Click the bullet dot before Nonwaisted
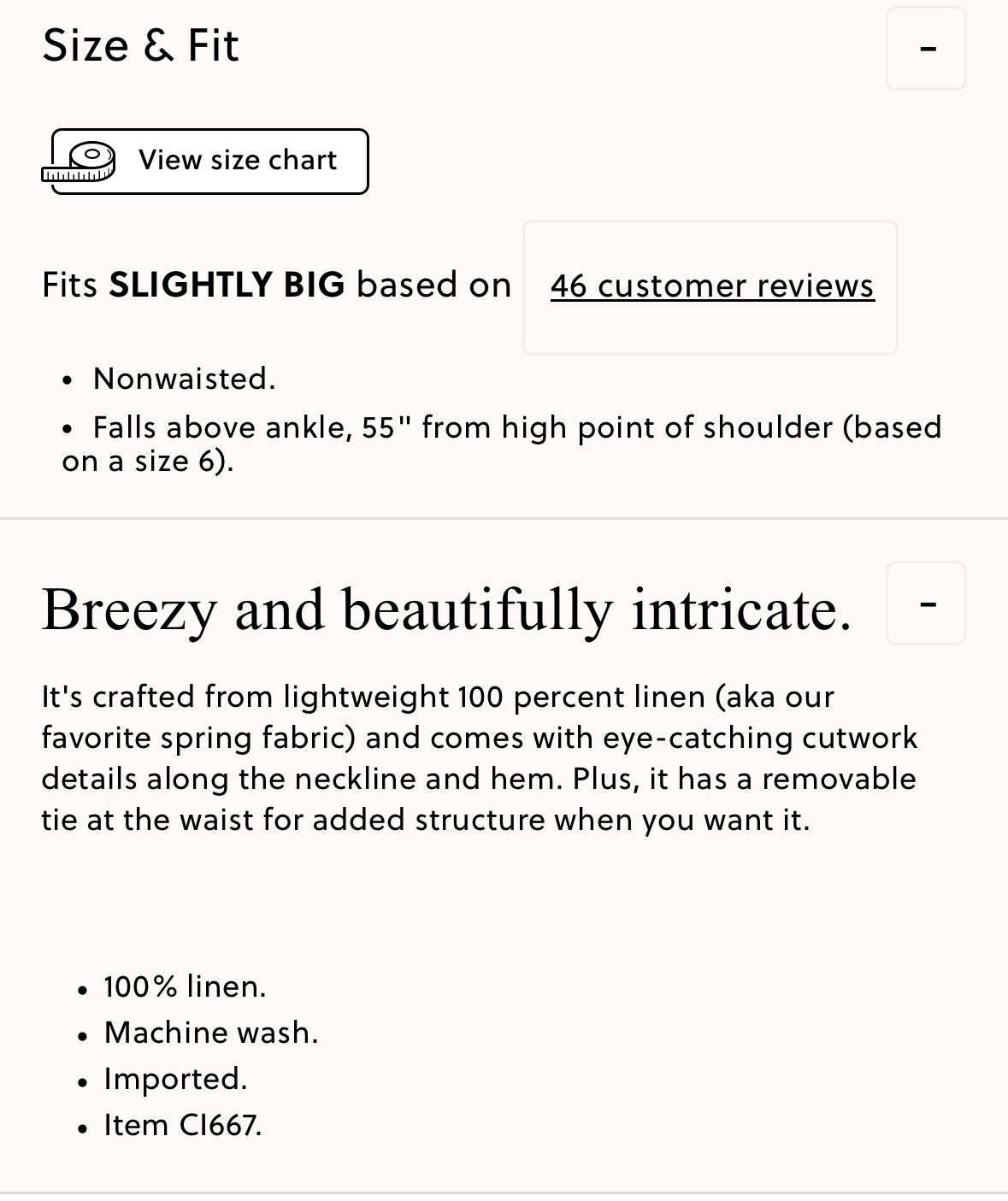The image size is (1008, 1201). click(x=68, y=381)
